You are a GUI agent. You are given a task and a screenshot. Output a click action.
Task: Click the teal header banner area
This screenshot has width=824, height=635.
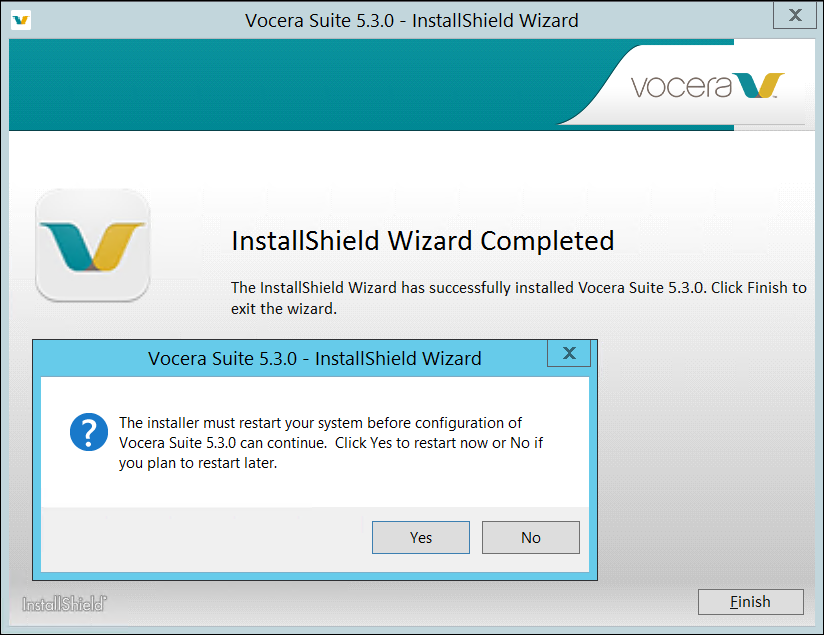point(300,85)
